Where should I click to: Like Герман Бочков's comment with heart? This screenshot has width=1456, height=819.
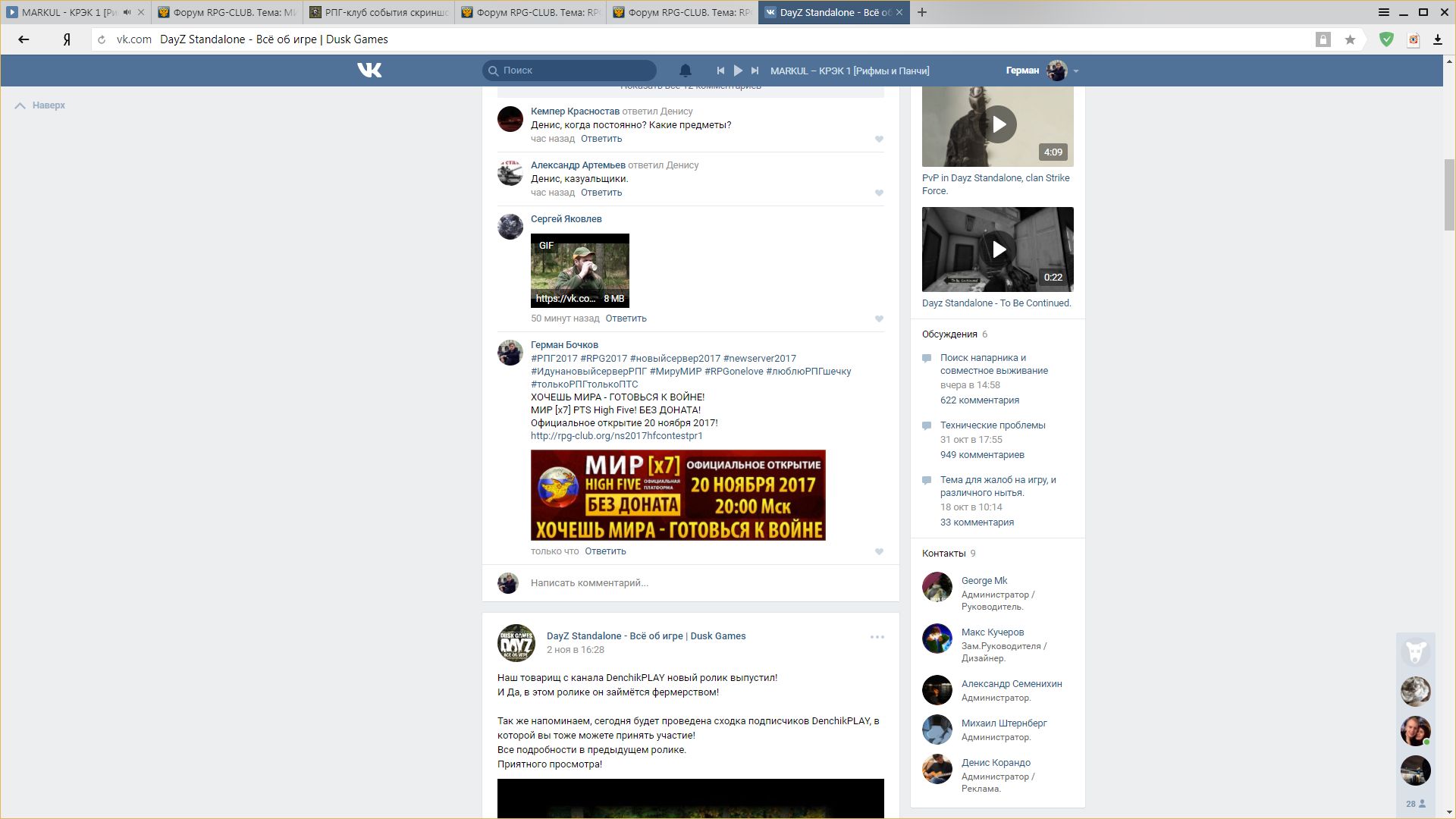[x=879, y=552]
